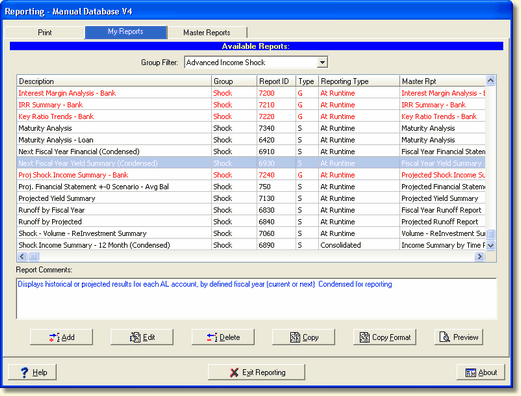Select Next Fiscal Year Yield Summary (Condensed)
This screenshot has width=521, height=396.
coord(251,163)
